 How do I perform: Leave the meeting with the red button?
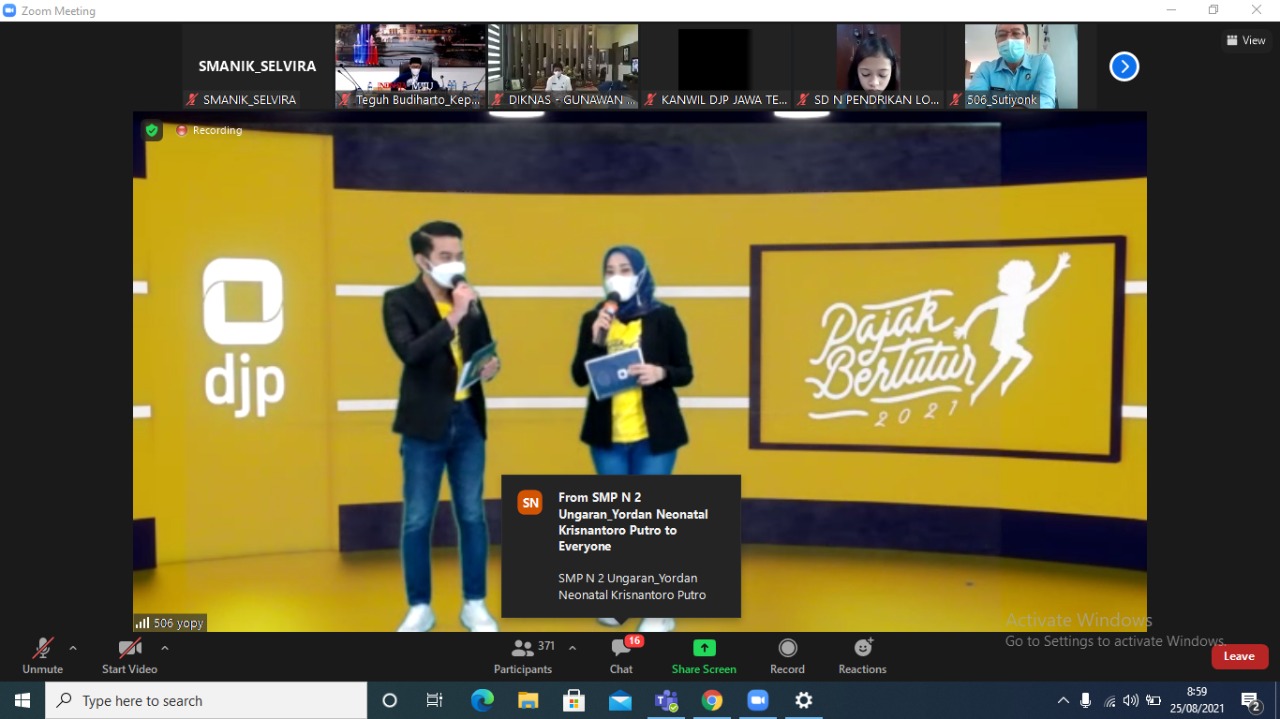tap(1239, 656)
